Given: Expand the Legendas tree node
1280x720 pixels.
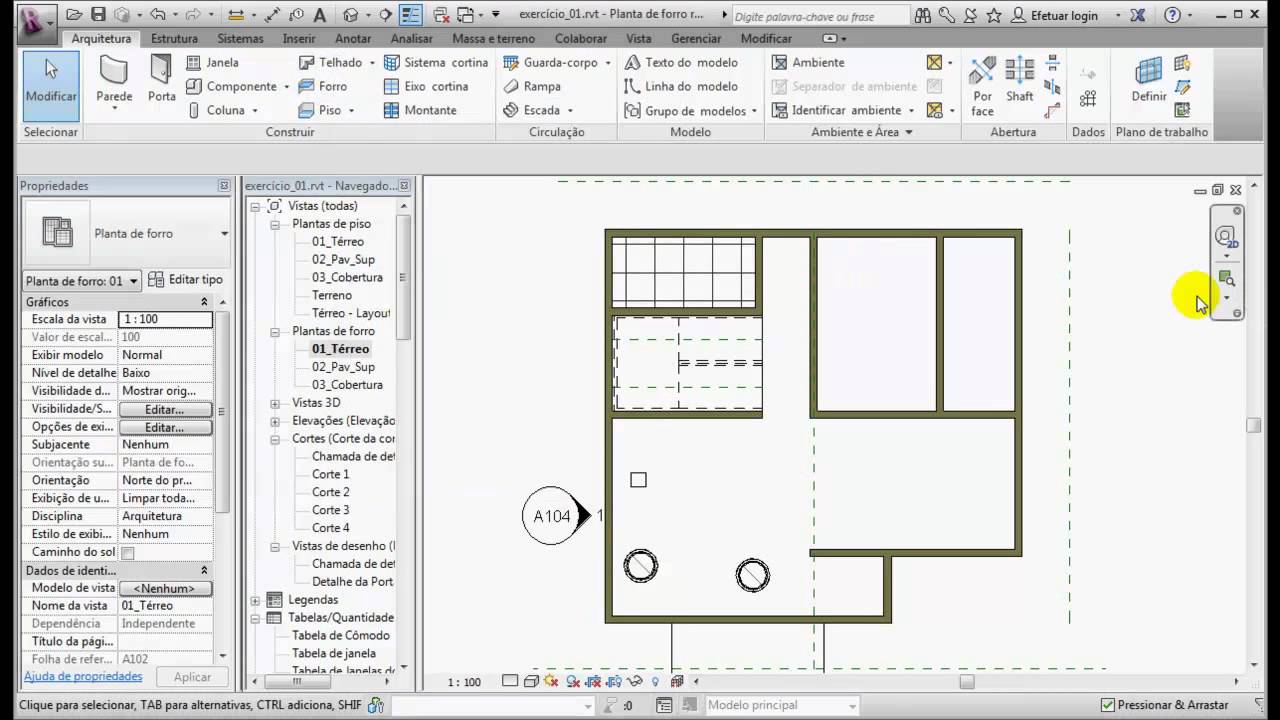Looking at the screenshot, I should coord(255,600).
